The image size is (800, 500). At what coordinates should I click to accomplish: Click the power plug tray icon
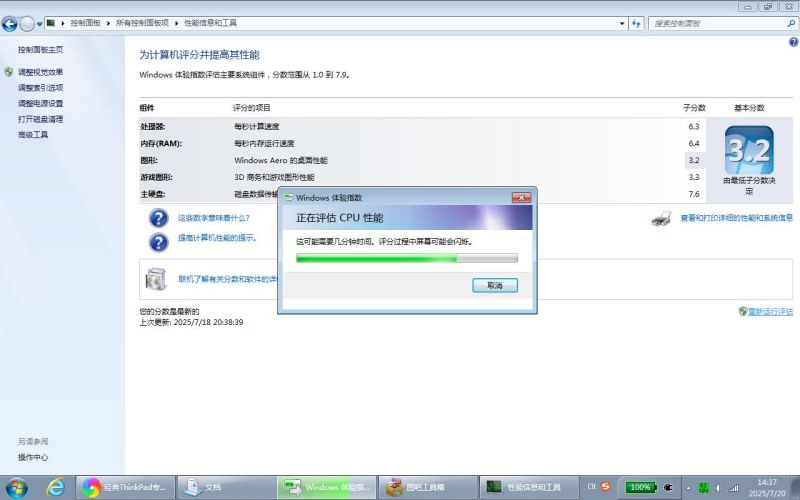667,487
